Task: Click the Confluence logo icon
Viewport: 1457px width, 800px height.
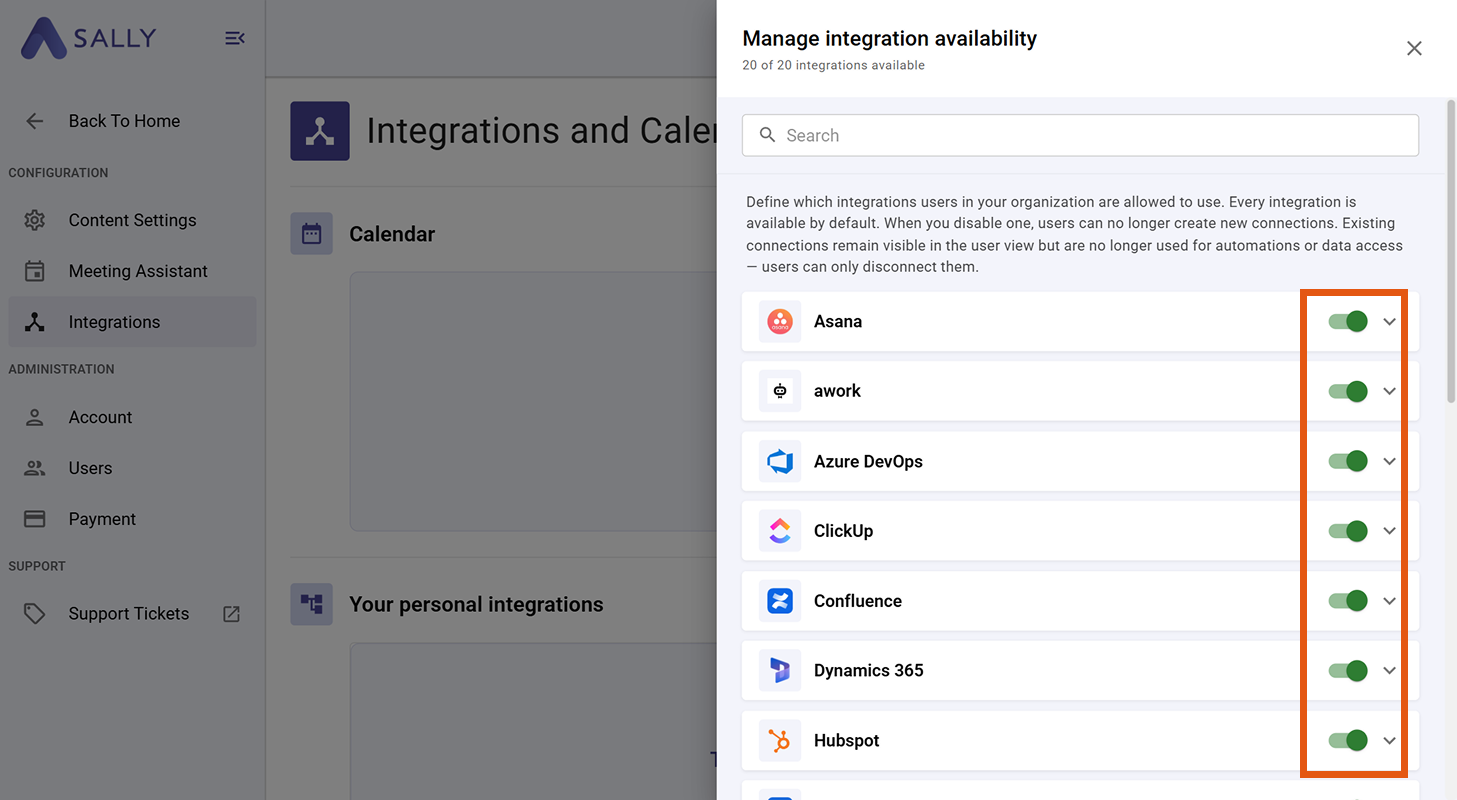Action: (x=779, y=601)
